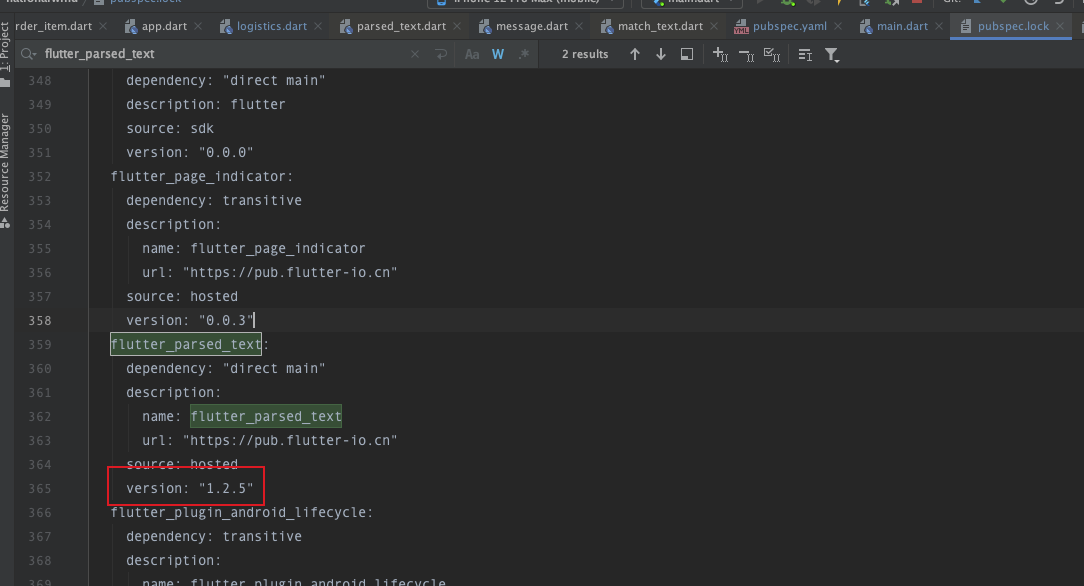Clear the search field text

(x=415, y=54)
